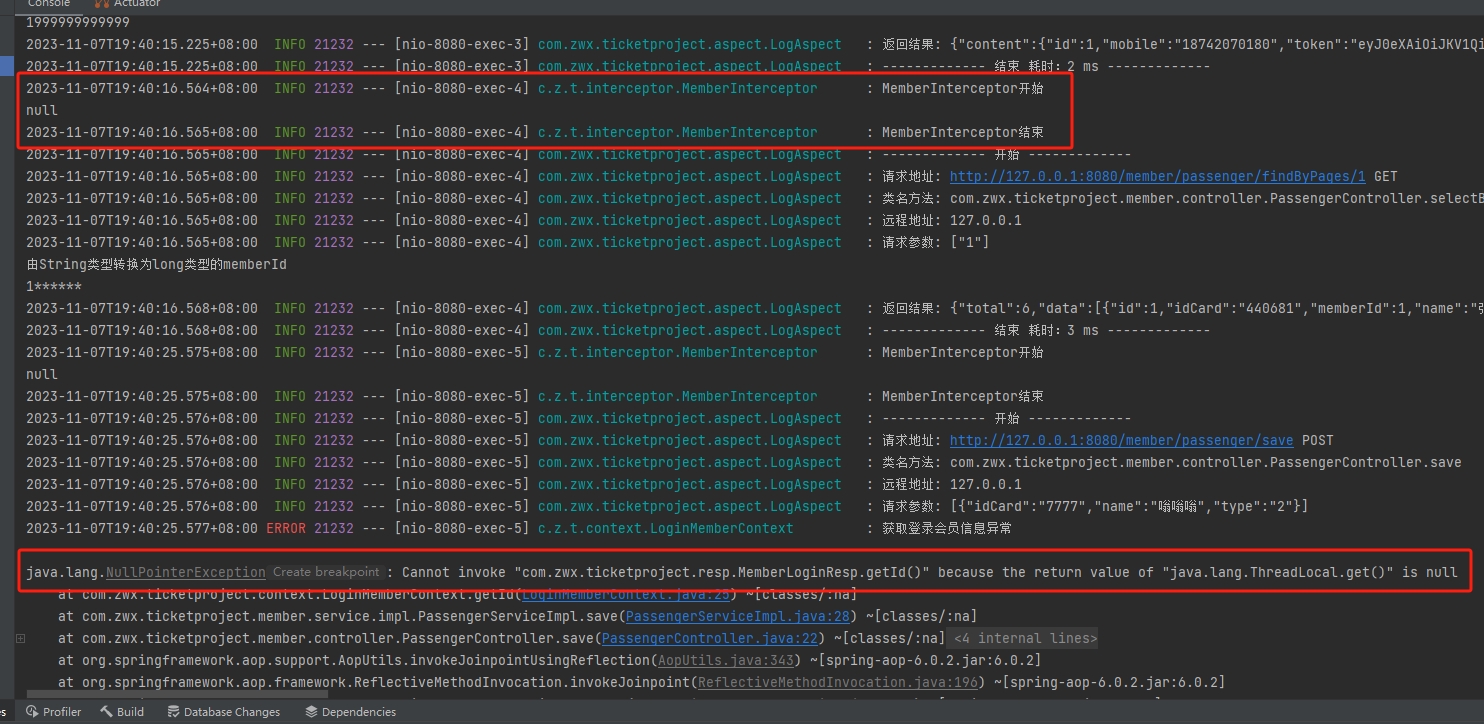Click the 1999999999999 output line

point(78,22)
